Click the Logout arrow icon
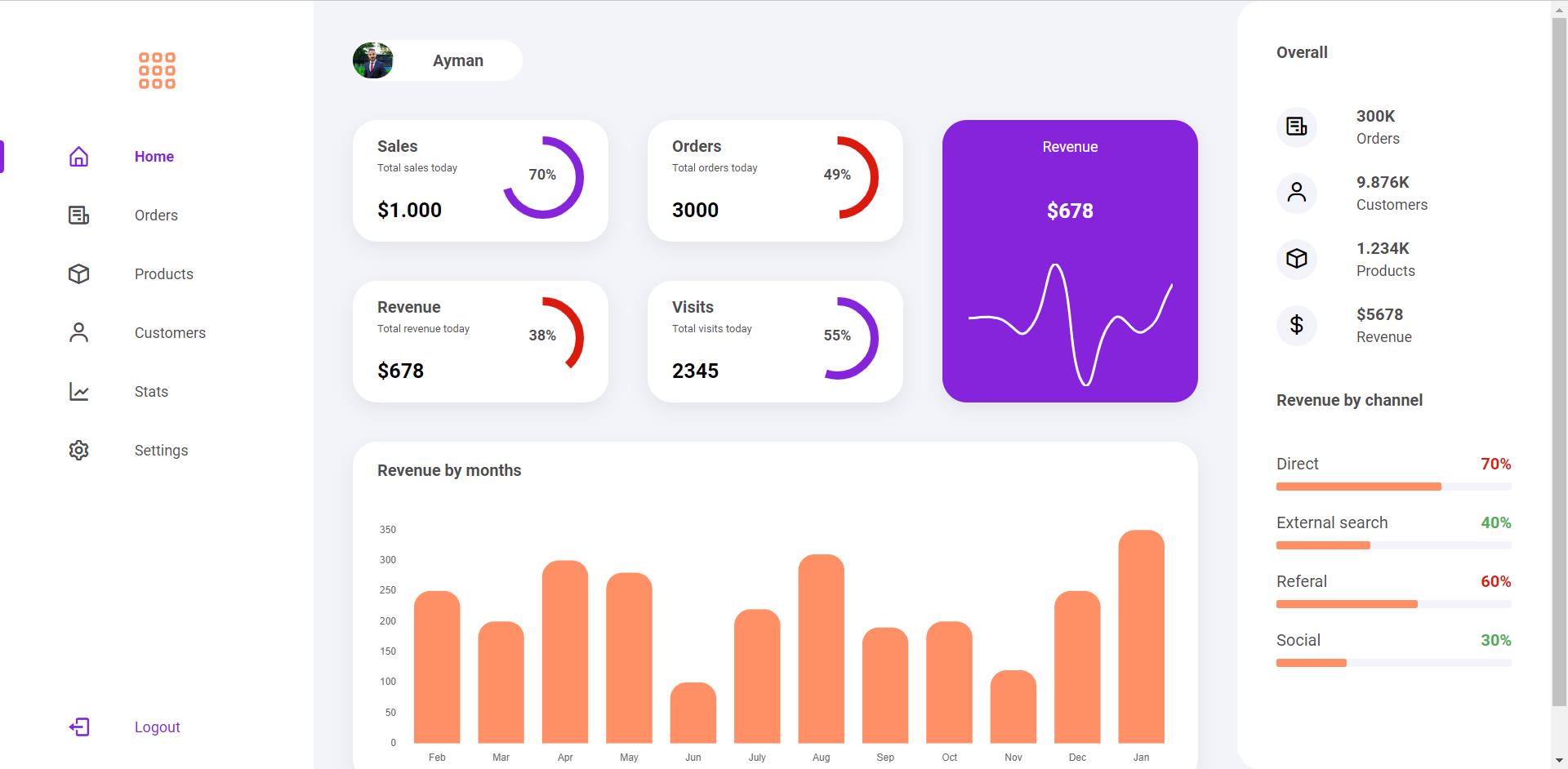Screen dimensions: 1568x769 (x=79, y=727)
